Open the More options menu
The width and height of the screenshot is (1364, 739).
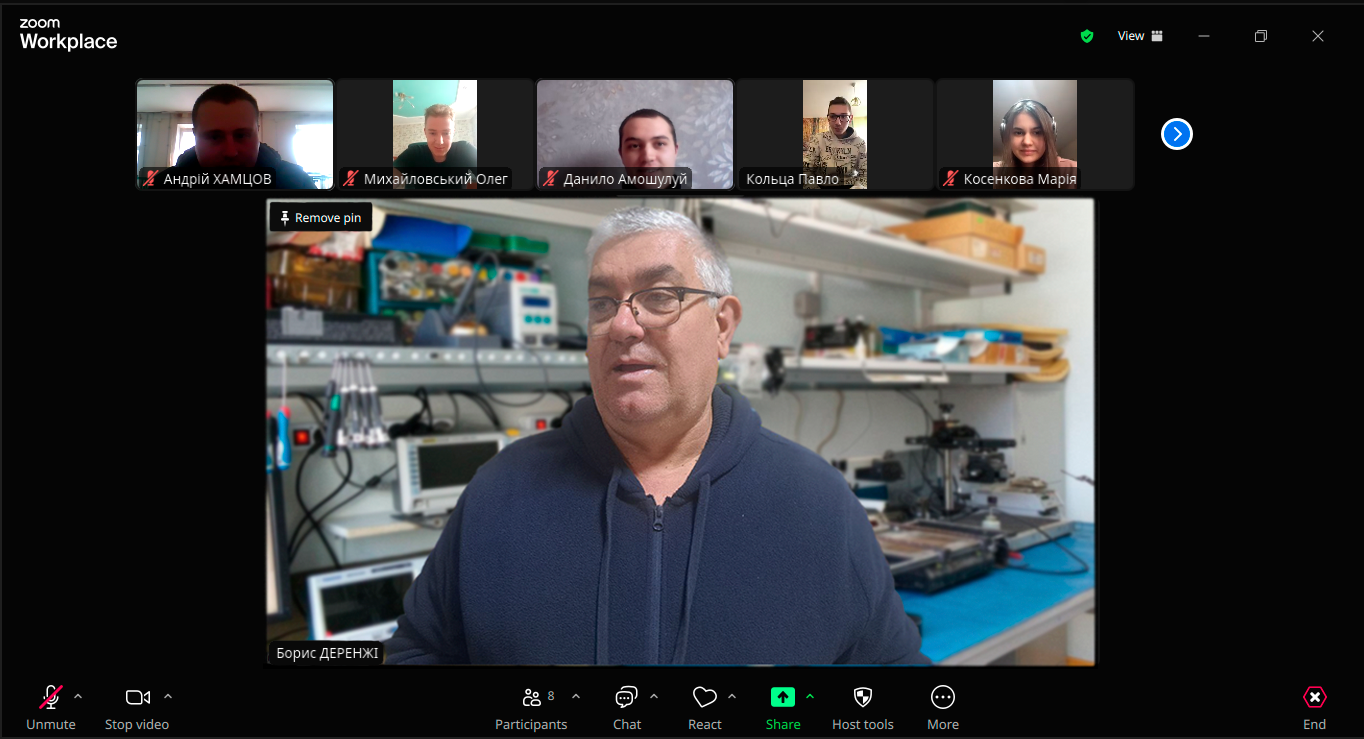tap(943, 707)
